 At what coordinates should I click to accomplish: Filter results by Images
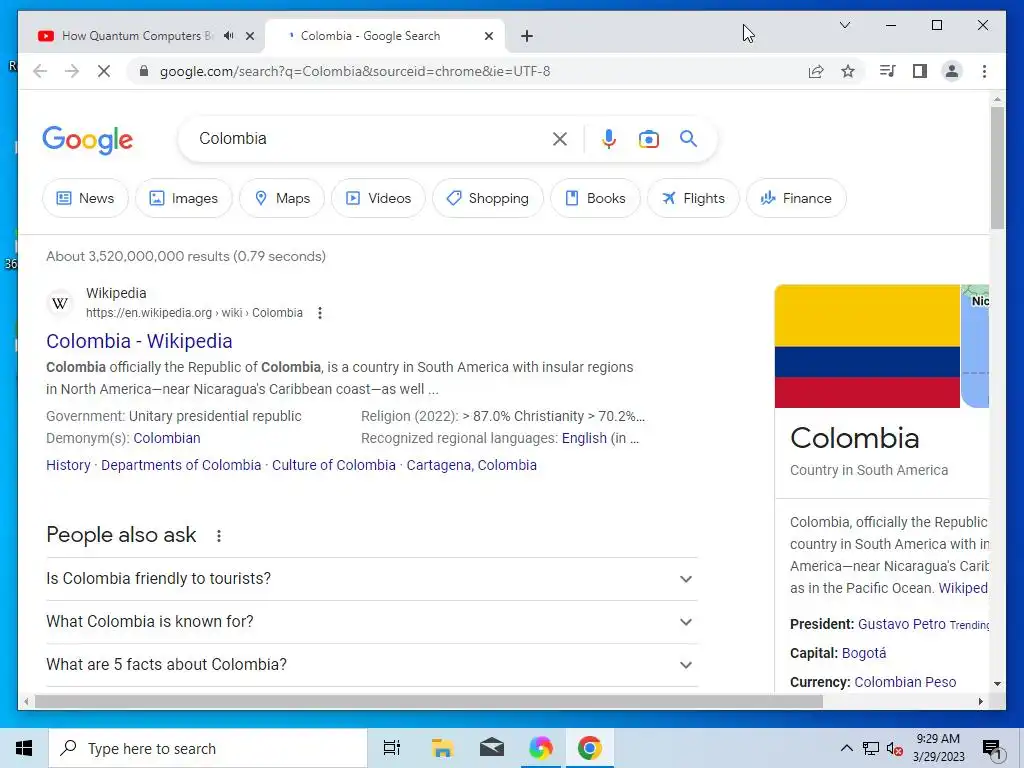pos(184,198)
